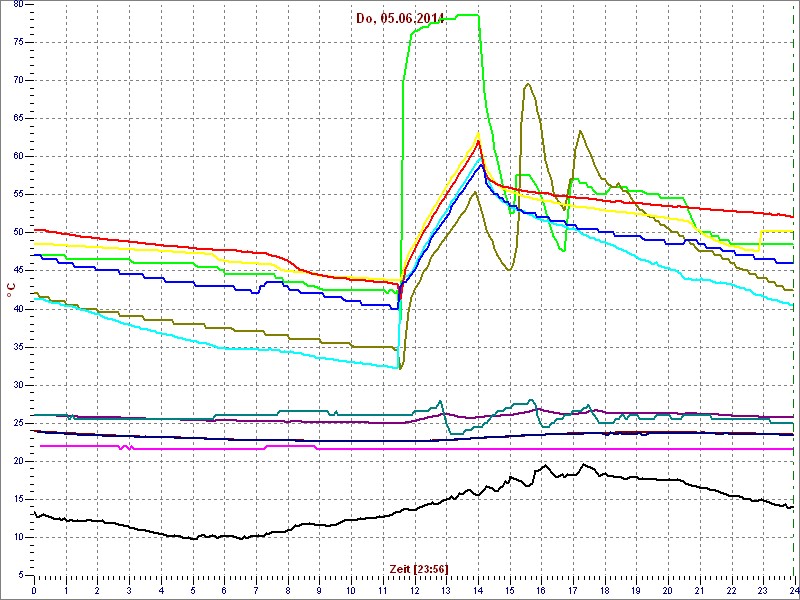Click the "°C" temperature axis unit label

click(11, 290)
